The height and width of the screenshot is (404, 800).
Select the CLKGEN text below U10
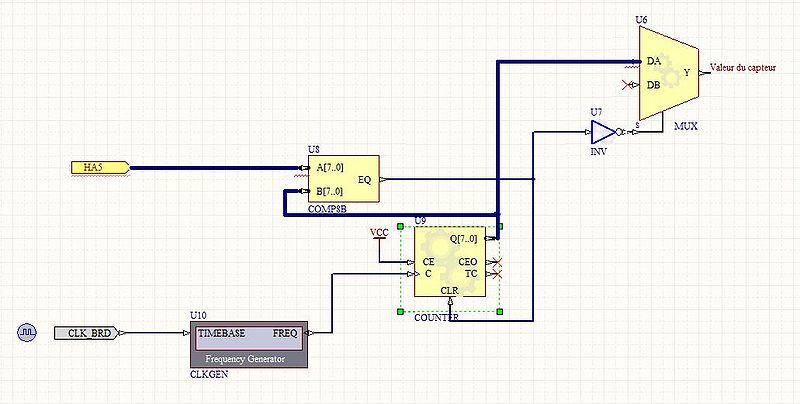[x=207, y=376]
